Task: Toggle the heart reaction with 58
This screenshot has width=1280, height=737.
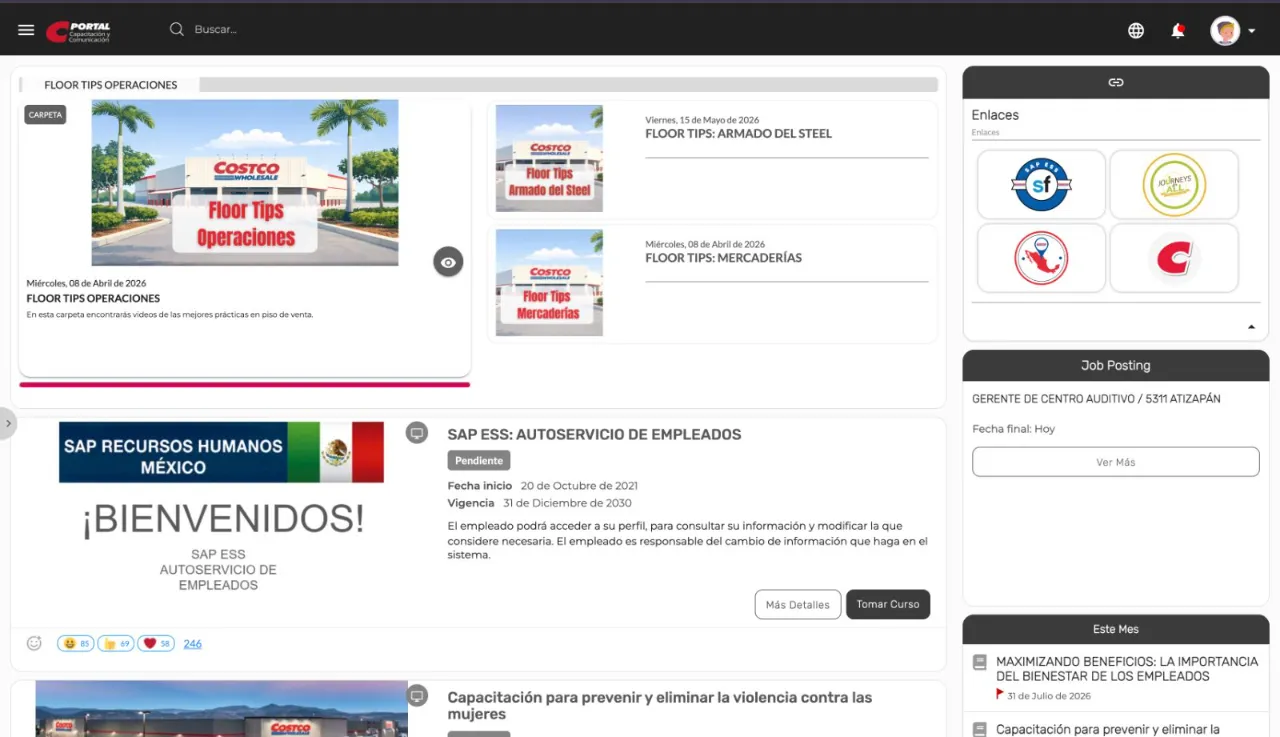Action: pyautogui.click(x=156, y=643)
